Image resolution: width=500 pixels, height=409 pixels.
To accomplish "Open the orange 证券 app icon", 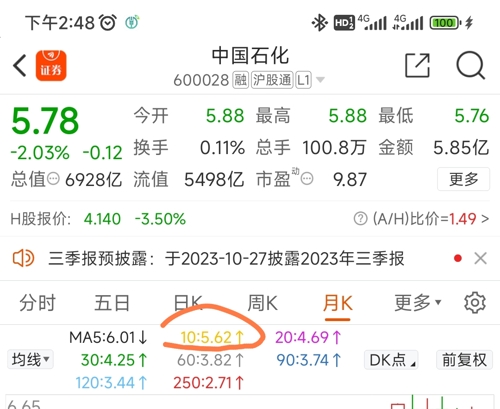I will pos(51,66).
